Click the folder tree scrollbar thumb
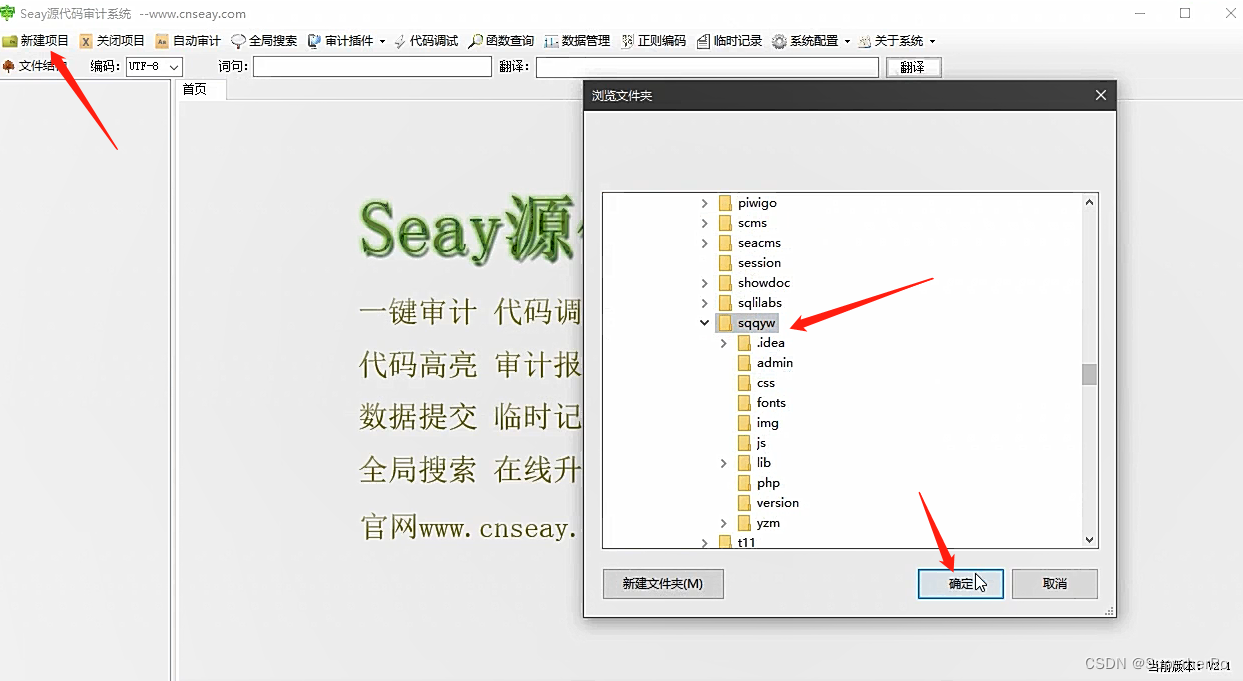Viewport: 1243px width, 681px height. [x=1090, y=374]
